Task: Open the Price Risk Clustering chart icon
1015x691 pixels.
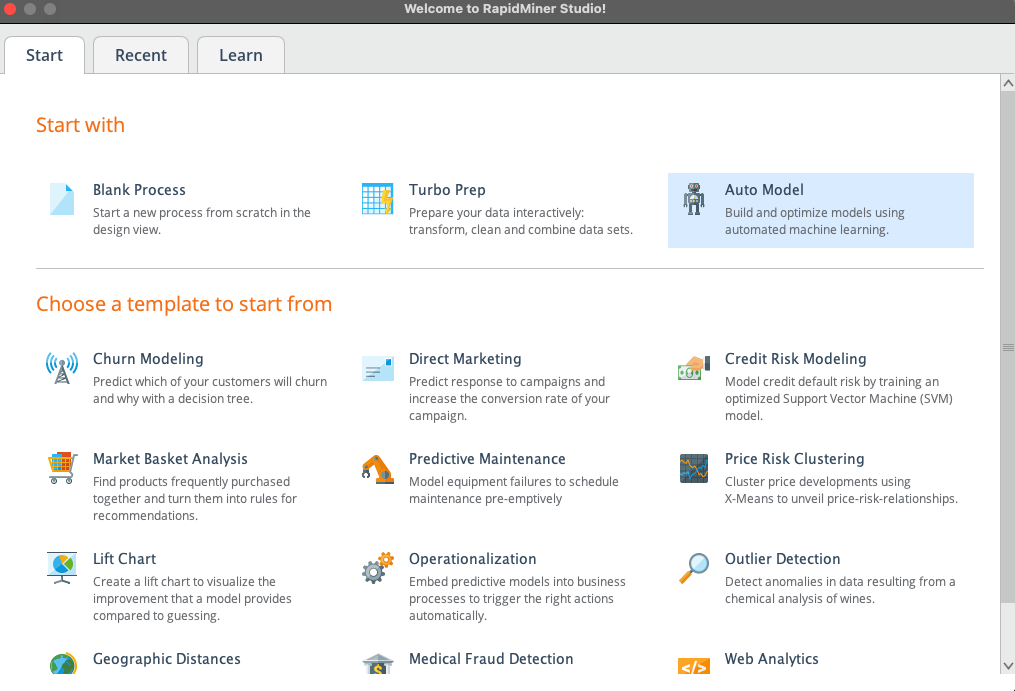Action: (694, 468)
